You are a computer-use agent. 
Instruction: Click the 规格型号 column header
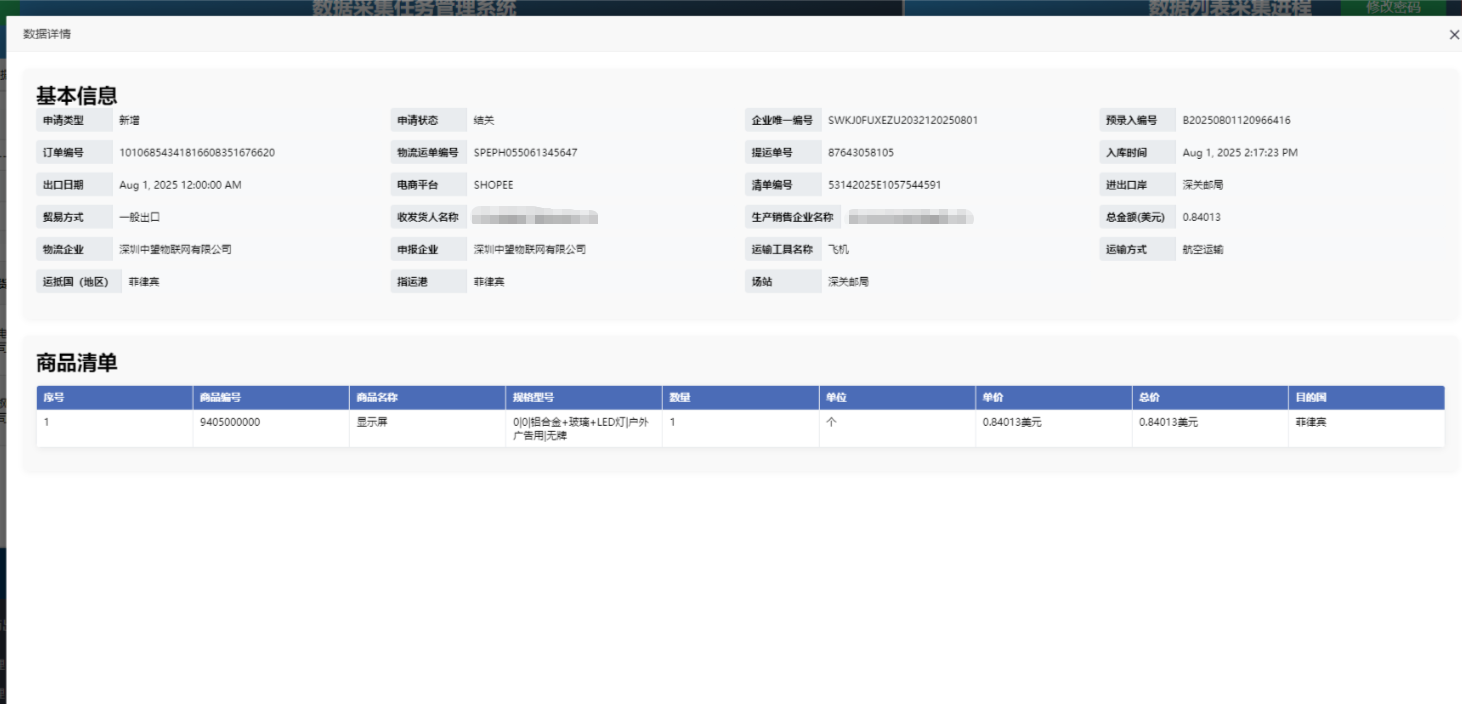point(533,398)
